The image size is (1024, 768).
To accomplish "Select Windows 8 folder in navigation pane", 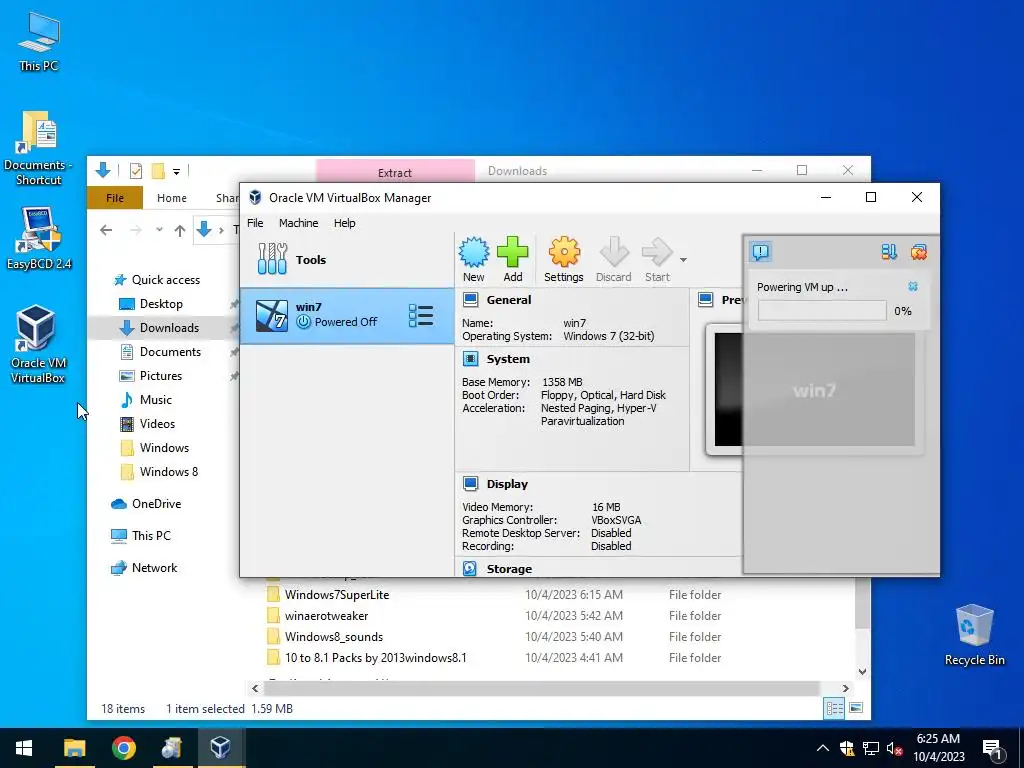I will [x=168, y=472].
